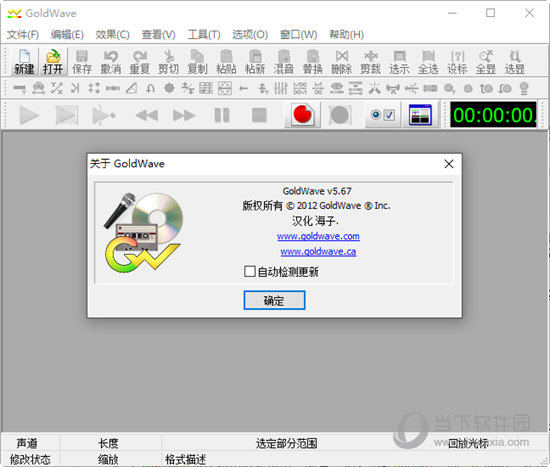Click the 00:00:00 time display
Screen dimensions: 550x467
(493, 115)
